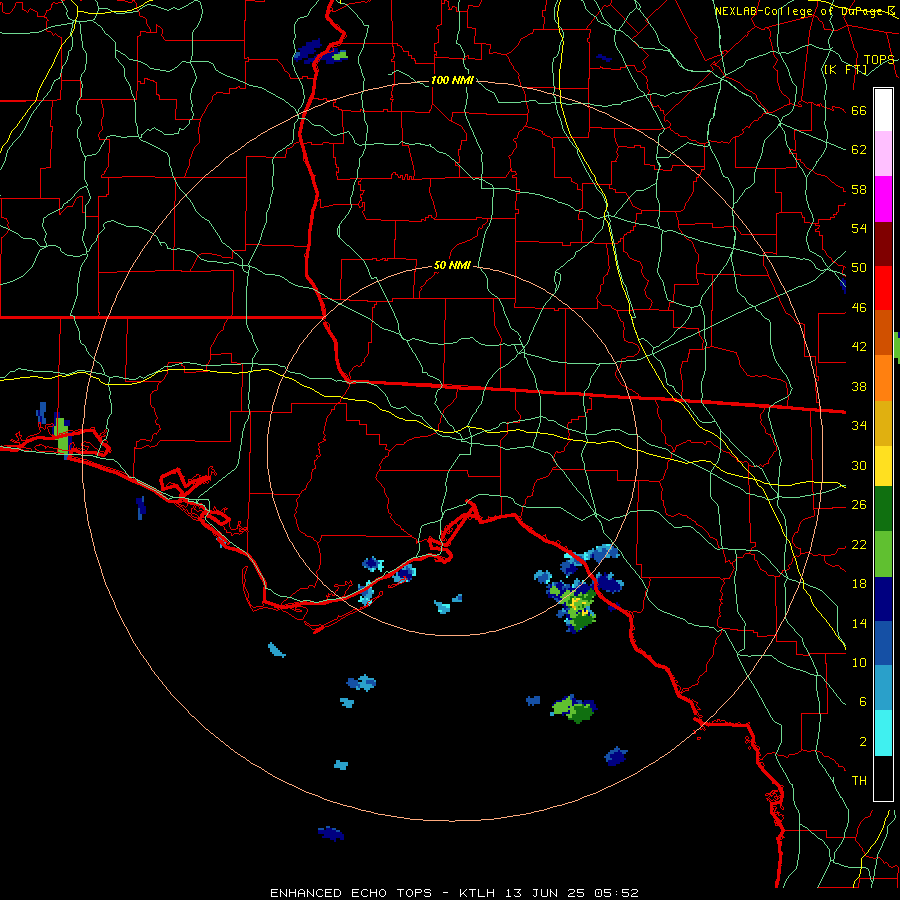Select the light green legend color segment
Image resolution: width=900 pixels, height=900 pixels.
coord(883,554)
